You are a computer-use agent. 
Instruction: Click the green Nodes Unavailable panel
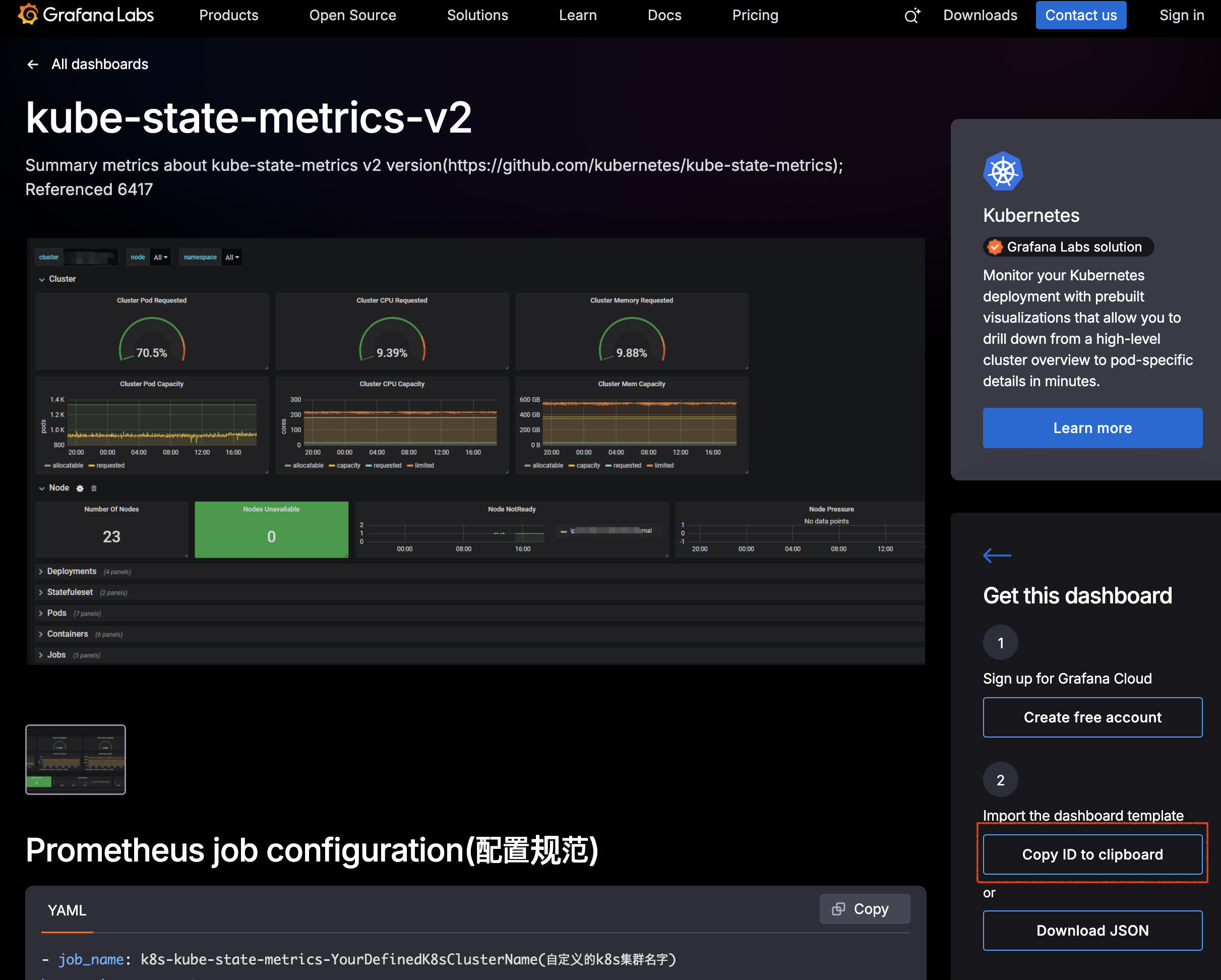tap(271, 530)
